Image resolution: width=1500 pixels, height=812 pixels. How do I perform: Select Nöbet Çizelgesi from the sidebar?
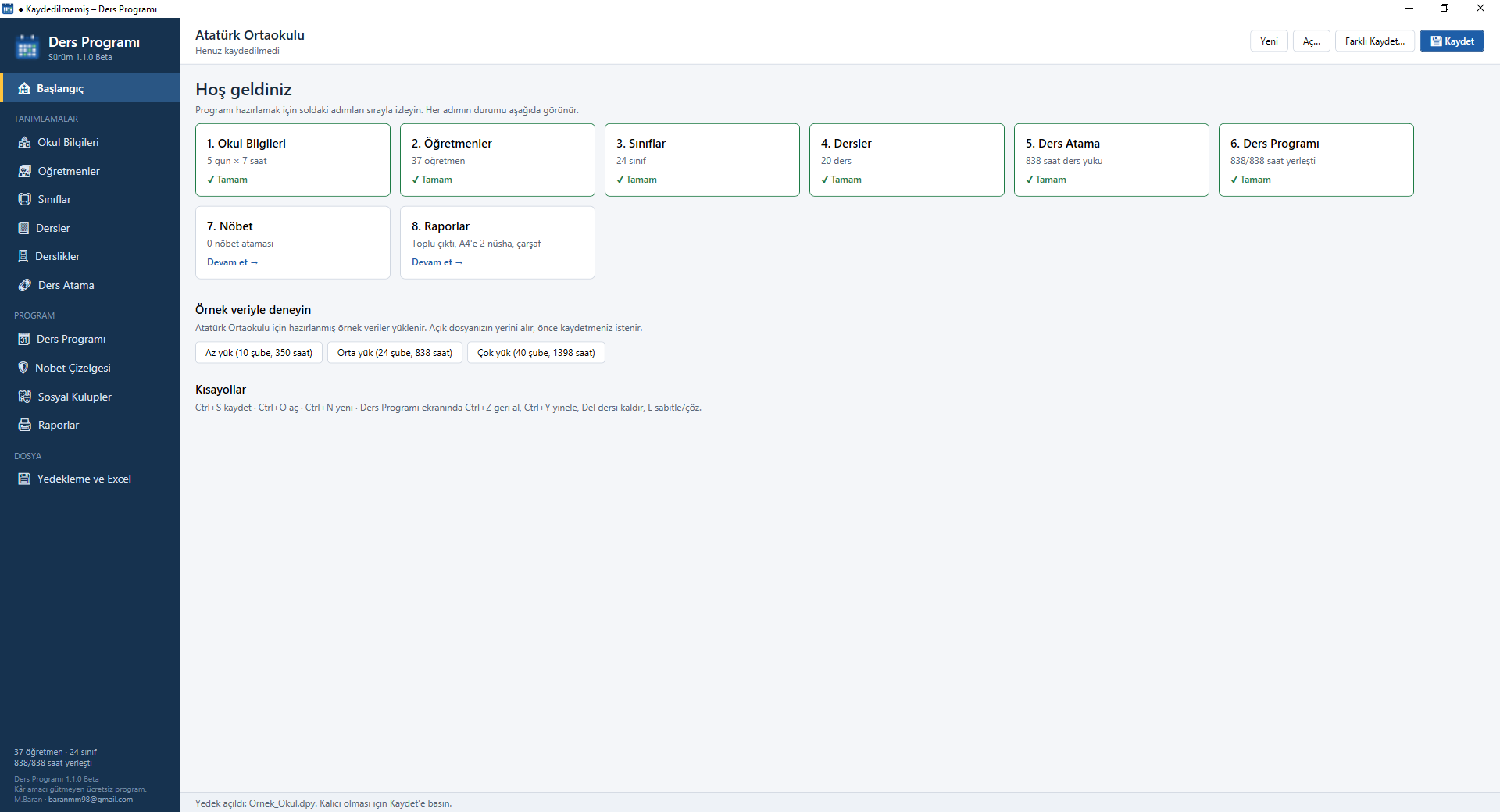[x=90, y=368]
